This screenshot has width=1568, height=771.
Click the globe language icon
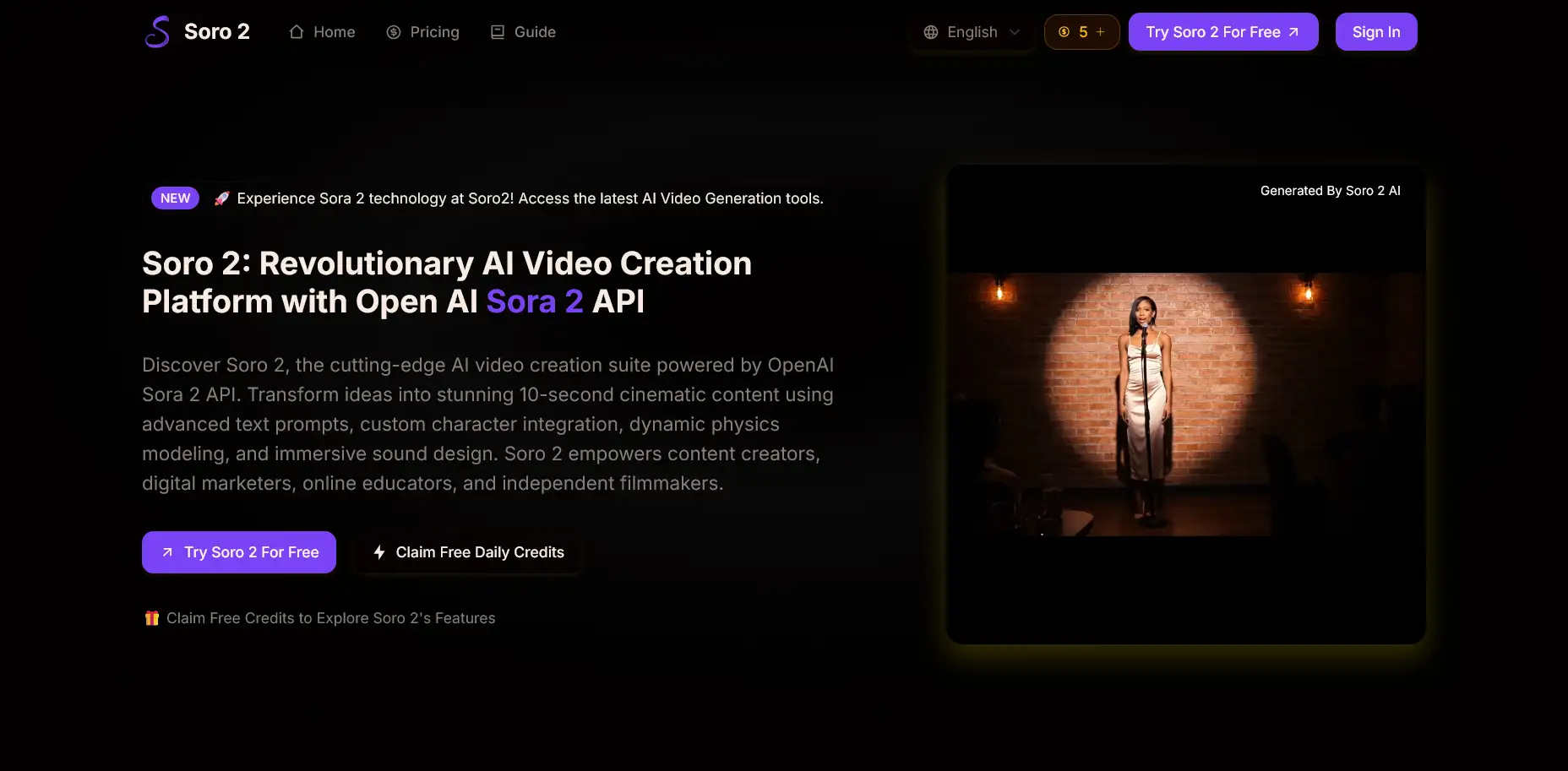coord(931,32)
